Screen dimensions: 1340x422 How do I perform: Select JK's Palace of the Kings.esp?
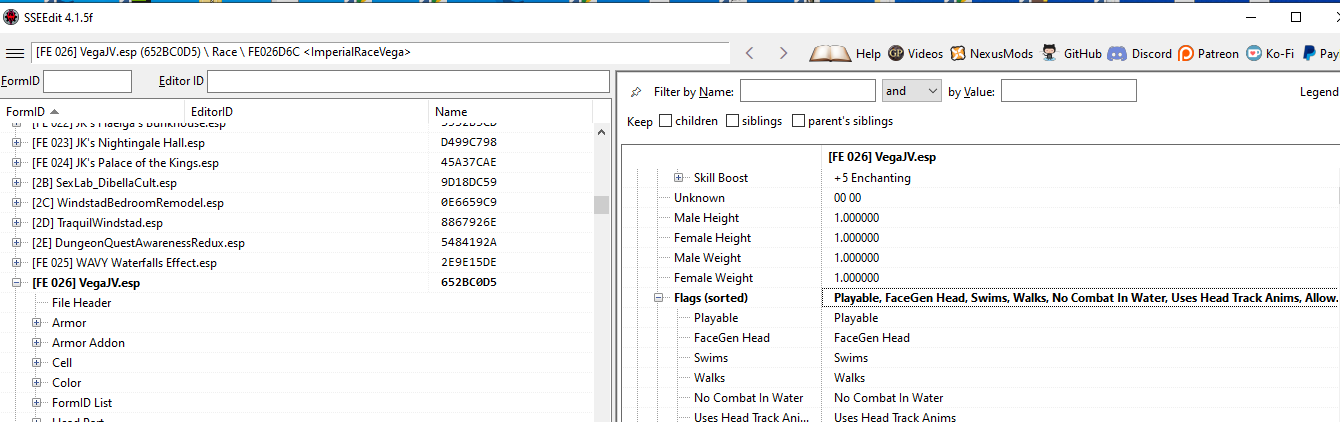tap(125, 163)
